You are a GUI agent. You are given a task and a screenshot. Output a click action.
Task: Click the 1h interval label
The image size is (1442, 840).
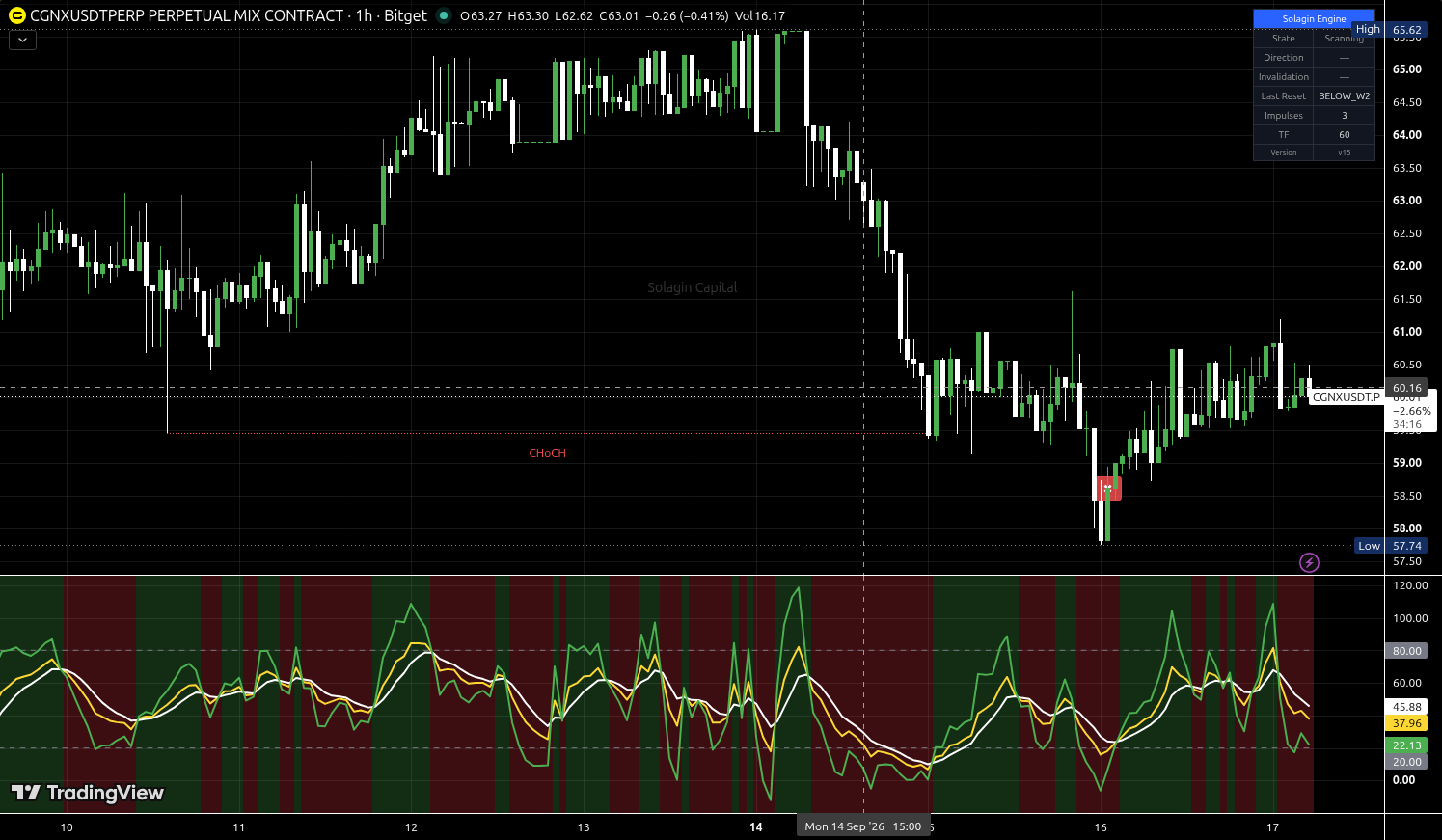(x=364, y=15)
